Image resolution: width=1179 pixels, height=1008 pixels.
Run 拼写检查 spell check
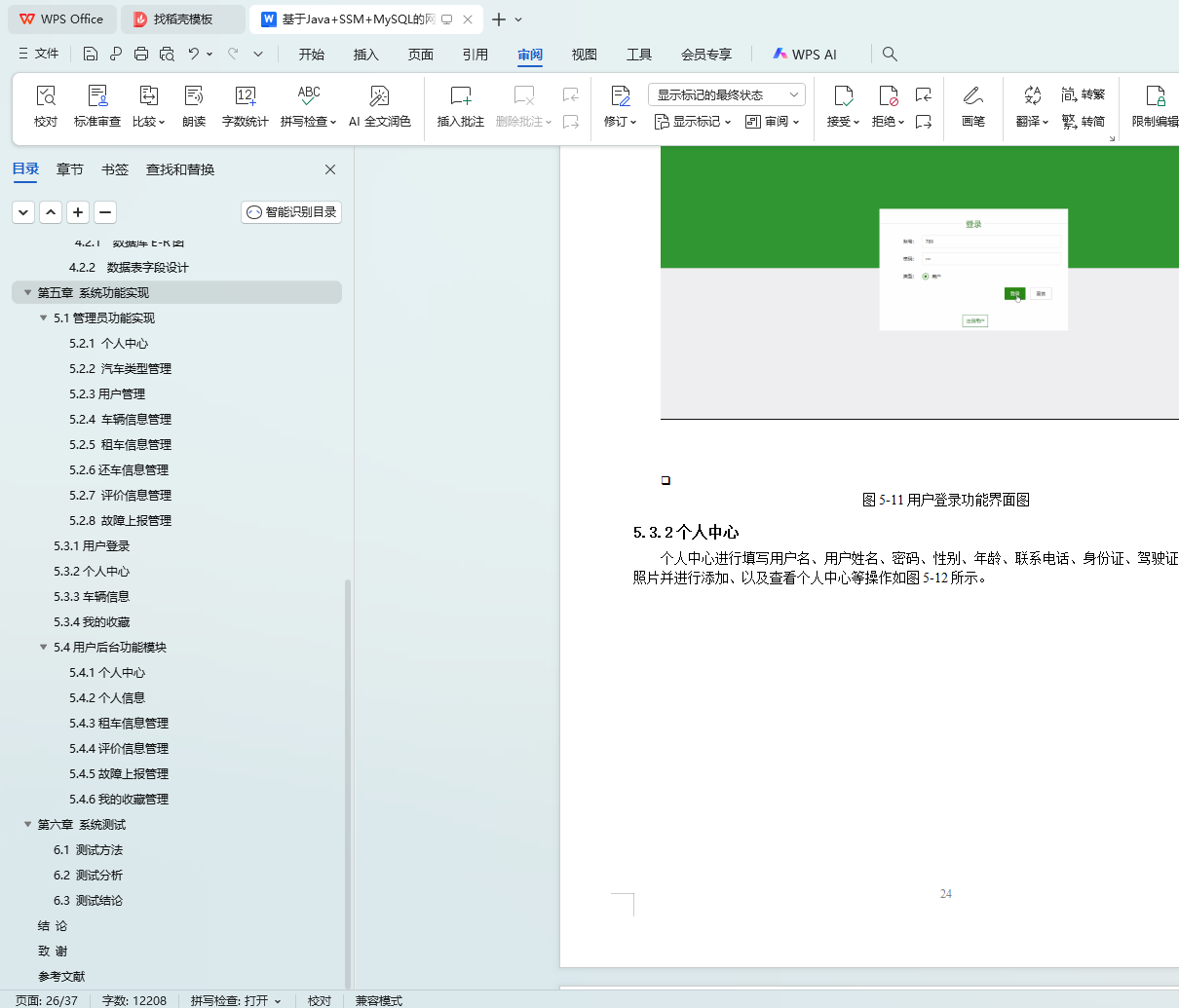[308, 106]
